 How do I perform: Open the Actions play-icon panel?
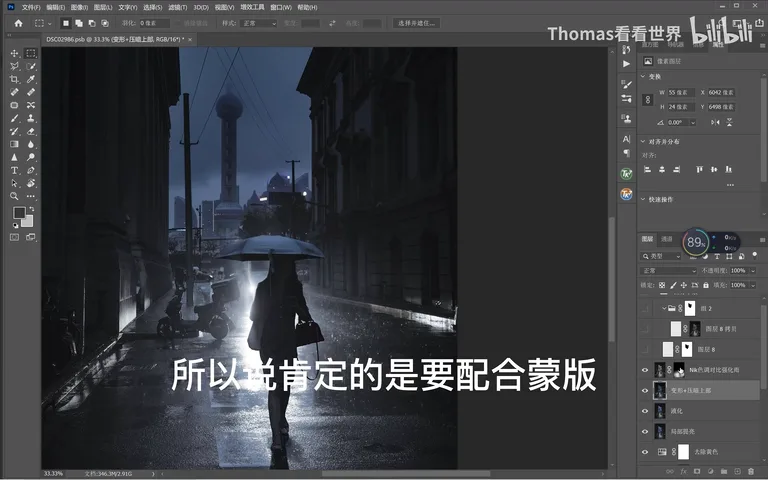[x=626, y=64]
